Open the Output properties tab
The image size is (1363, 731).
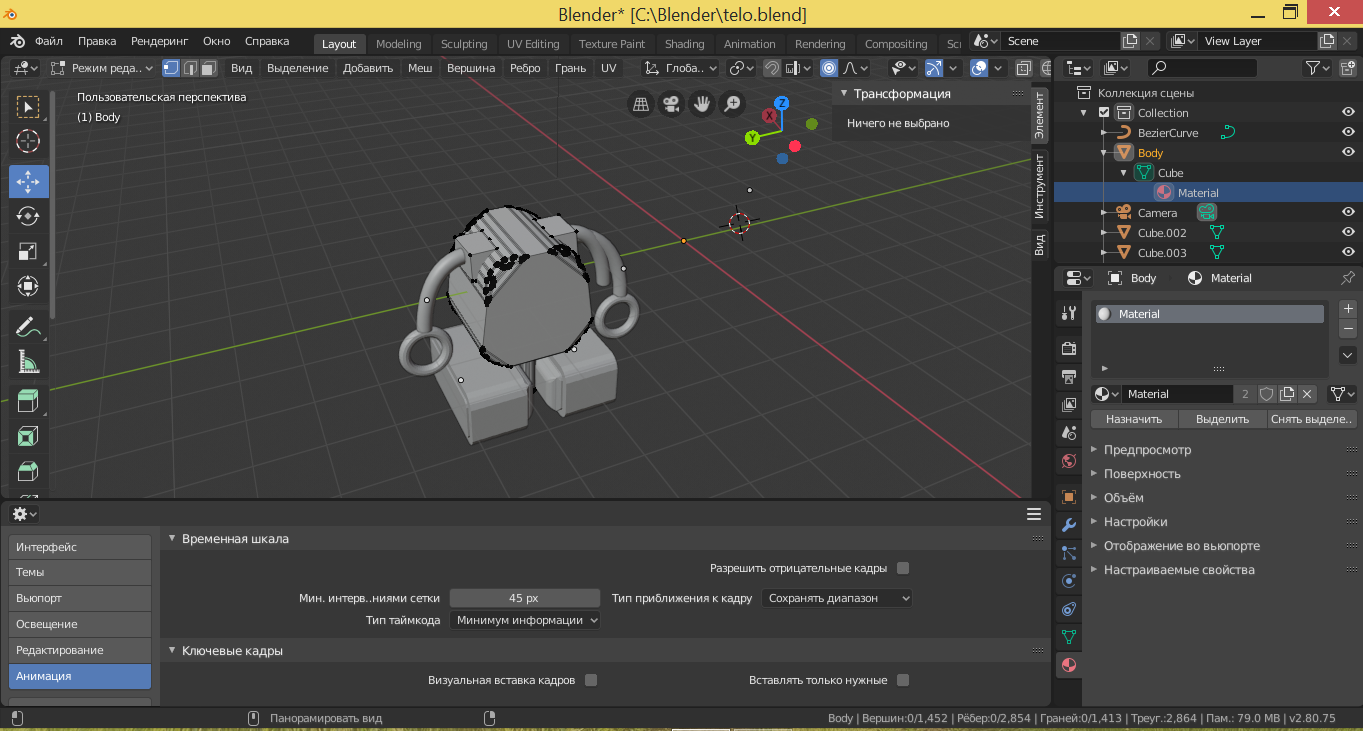[x=1068, y=376]
